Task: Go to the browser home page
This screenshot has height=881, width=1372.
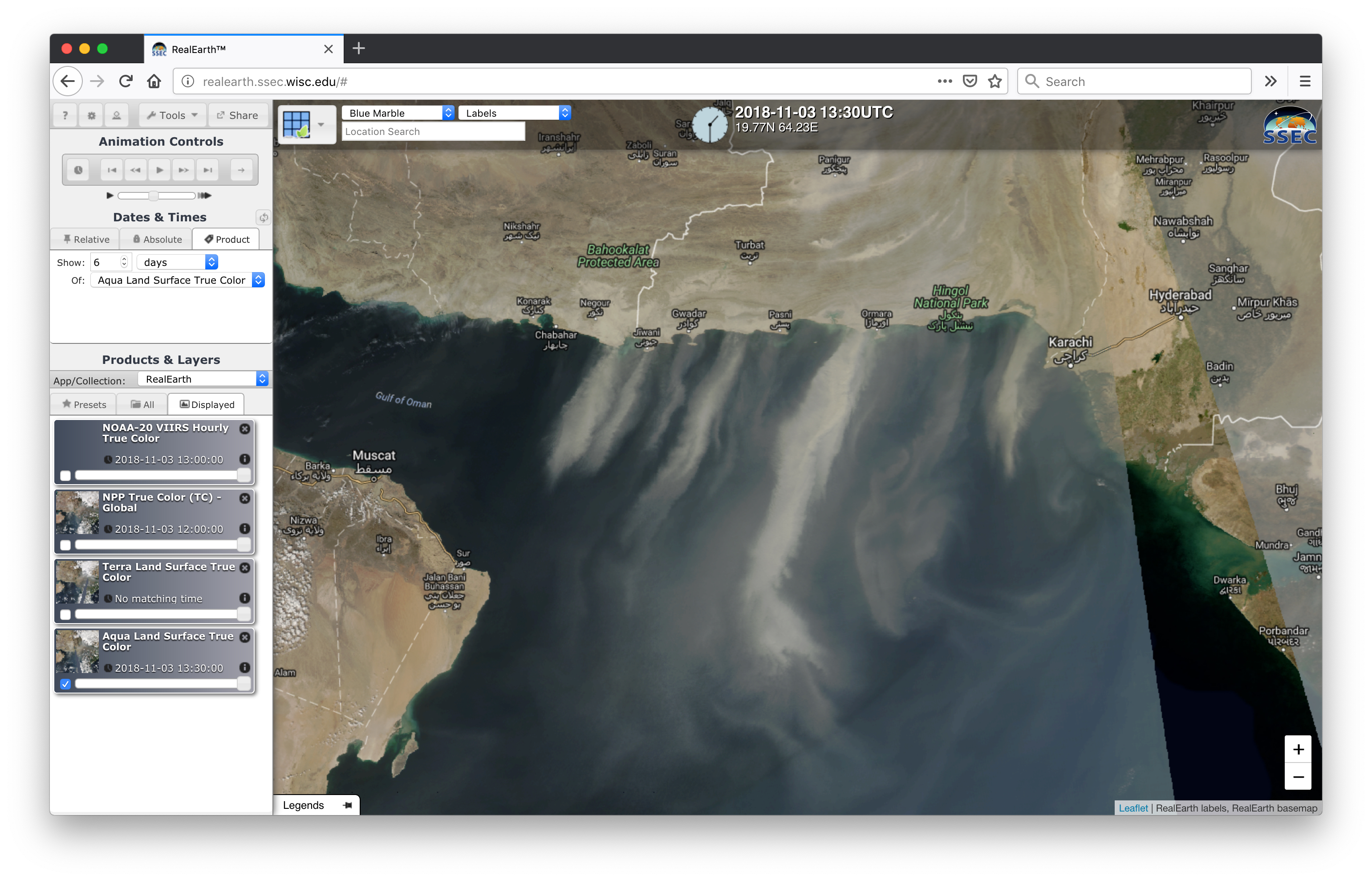Action: (154, 81)
